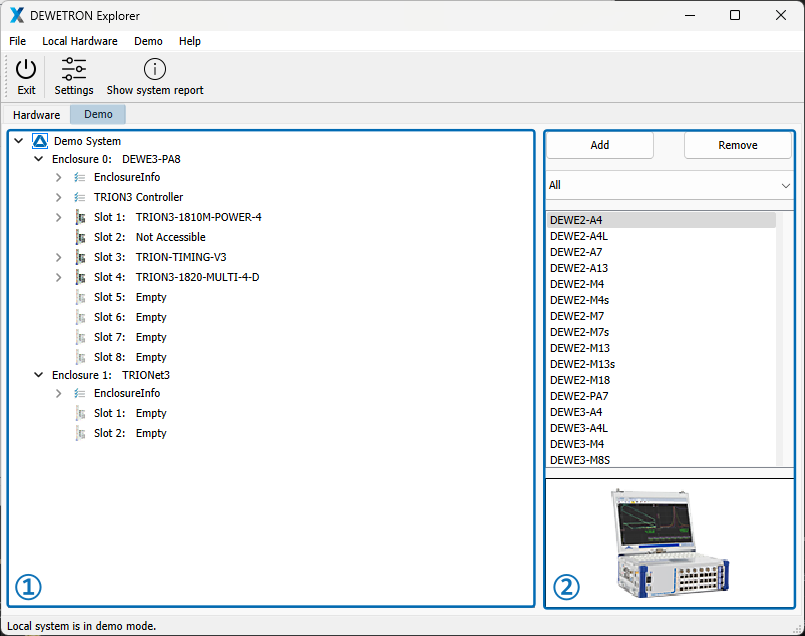Select the Enclosure 1 TRIONet3 row
This screenshot has width=805, height=636.
[x=110, y=375]
